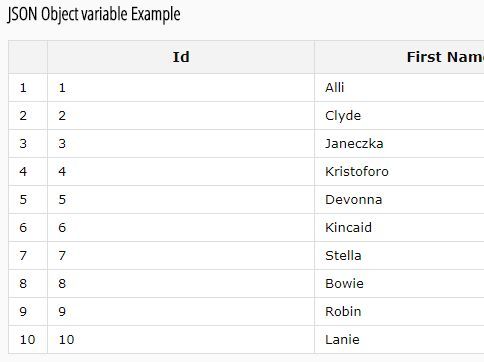The image size is (484, 362).
Task: Sort by the Id column header
Action: click(181, 57)
